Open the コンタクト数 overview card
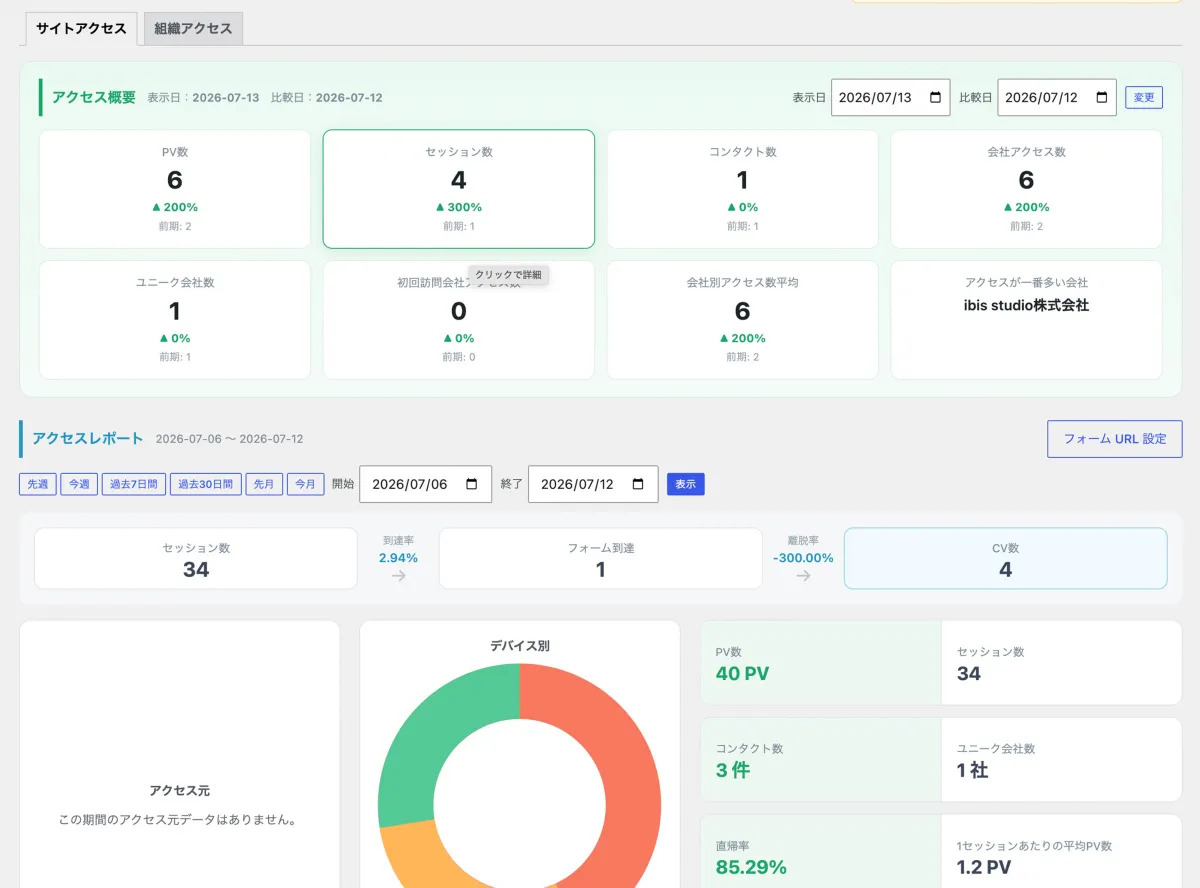 click(x=743, y=189)
